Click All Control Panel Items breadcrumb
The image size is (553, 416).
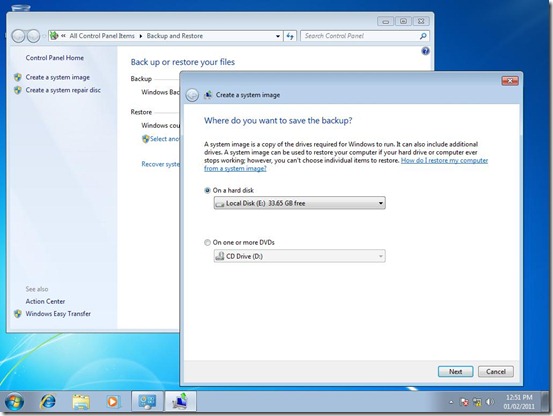click(x=102, y=36)
